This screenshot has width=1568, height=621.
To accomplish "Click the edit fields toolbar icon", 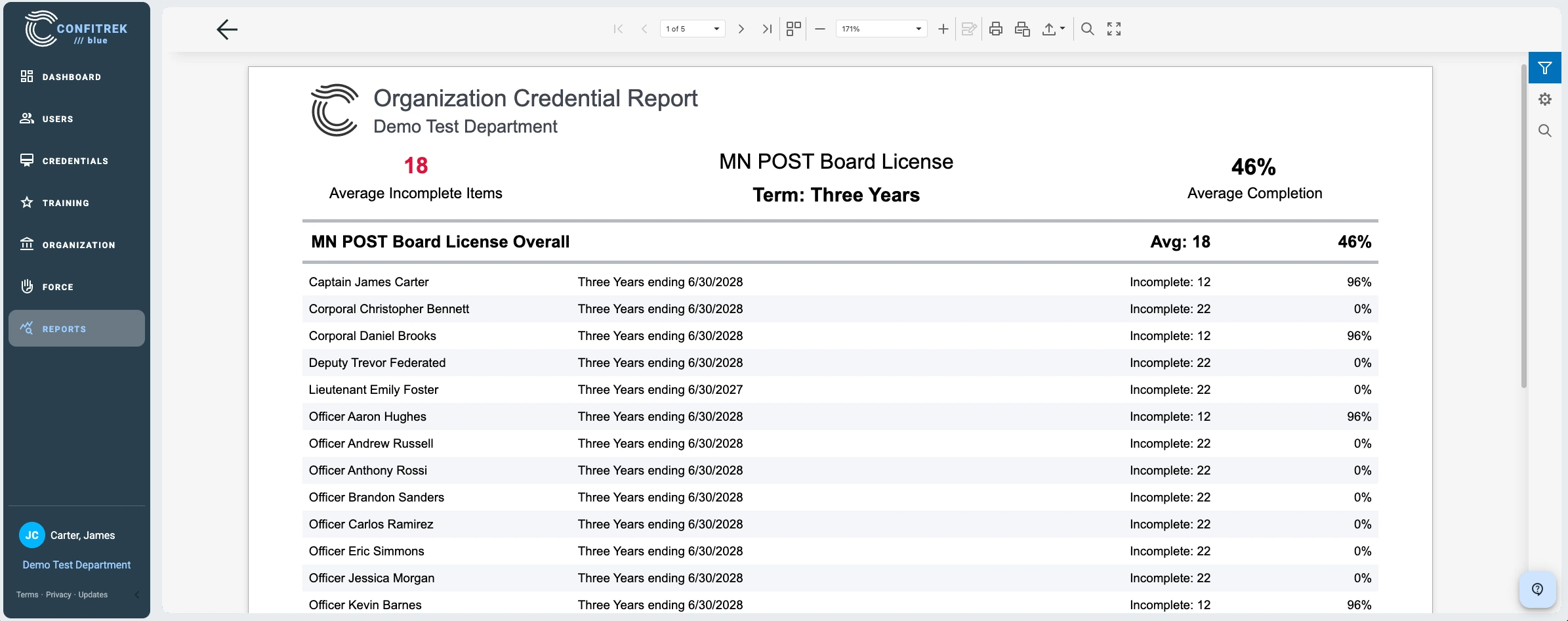I will 969,29.
